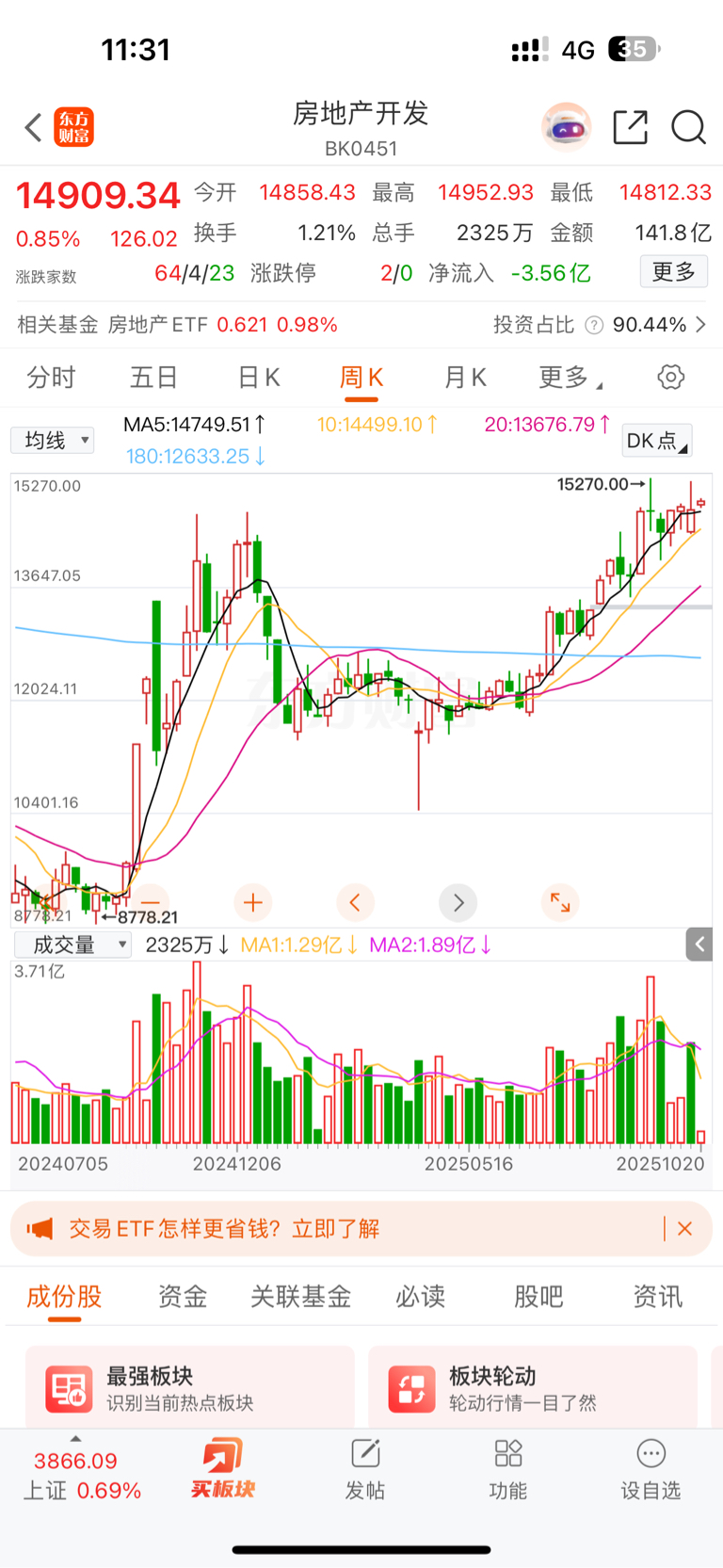Zoom in chart with plus icon
This screenshot has height=1568, width=723.
tap(252, 902)
